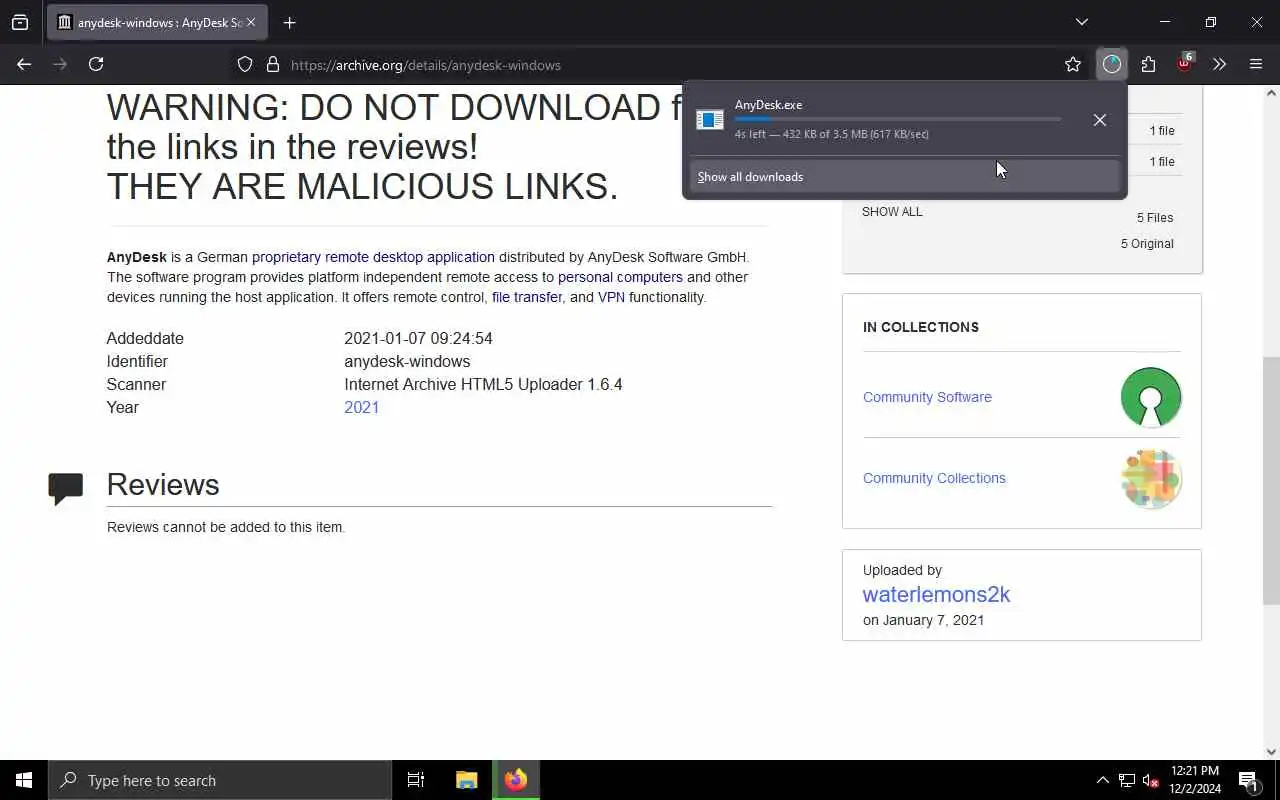Cancel the AnyDesk.exe download
Image resolution: width=1280 pixels, height=800 pixels.
(1099, 120)
